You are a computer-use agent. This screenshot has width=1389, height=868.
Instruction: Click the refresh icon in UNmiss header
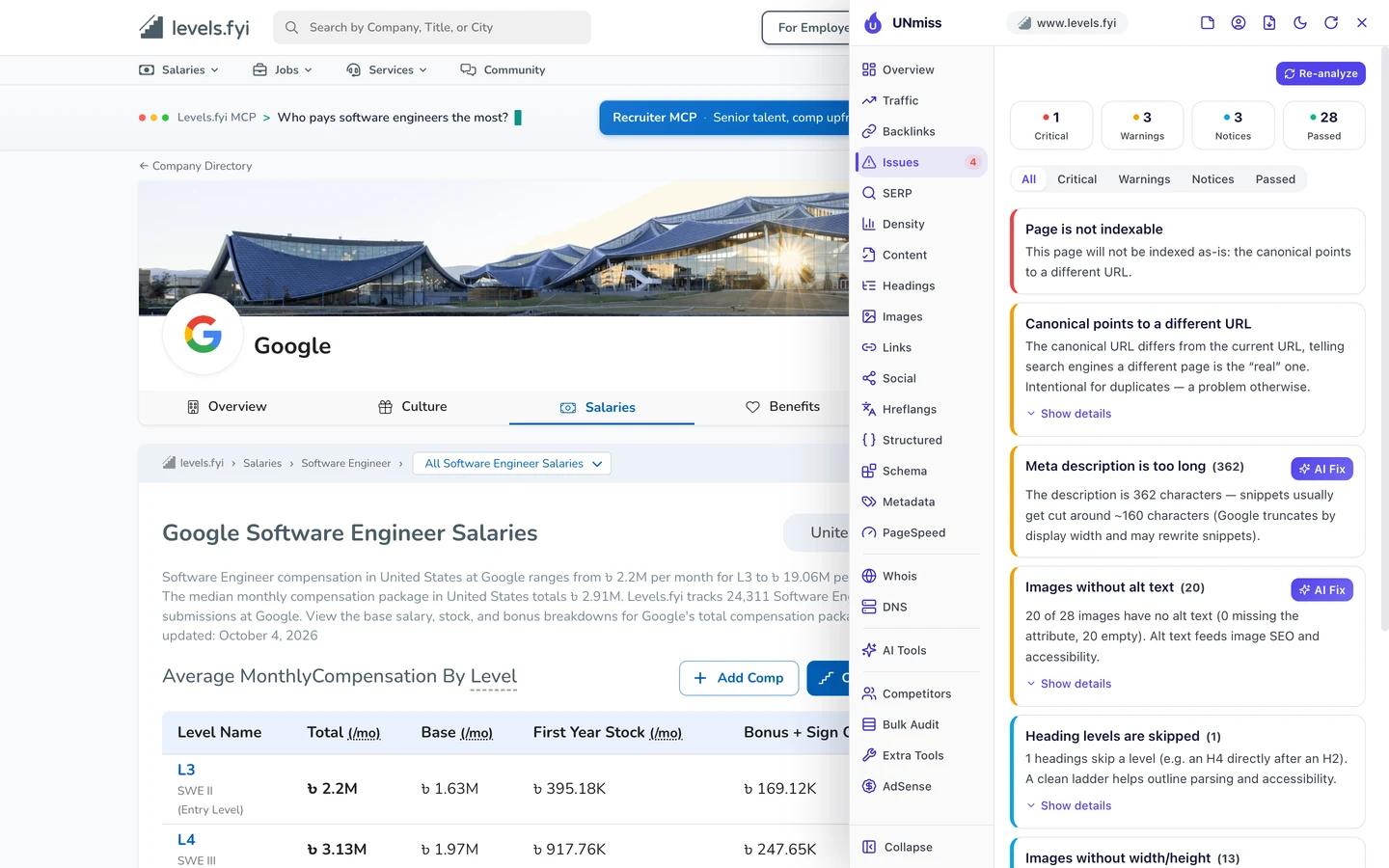click(x=1331, y=23)
